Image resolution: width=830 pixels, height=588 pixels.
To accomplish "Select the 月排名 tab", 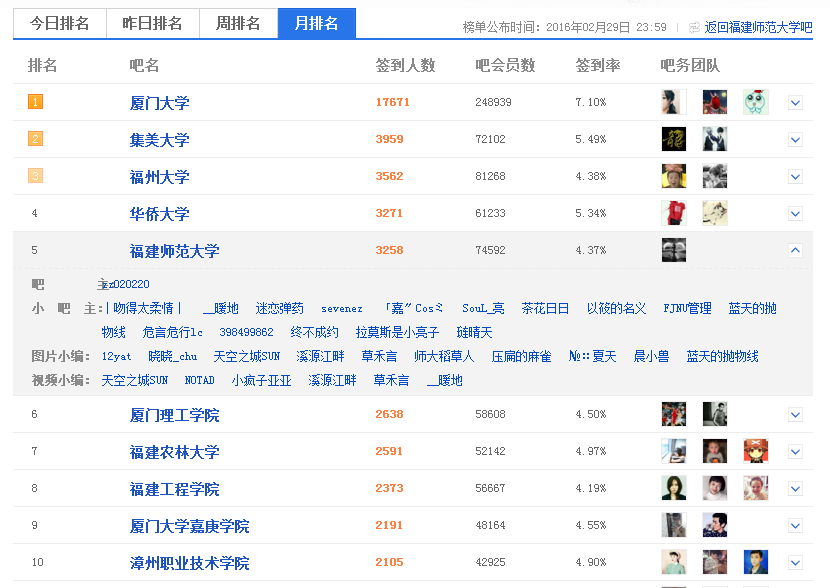I will (x=317, y=23).
